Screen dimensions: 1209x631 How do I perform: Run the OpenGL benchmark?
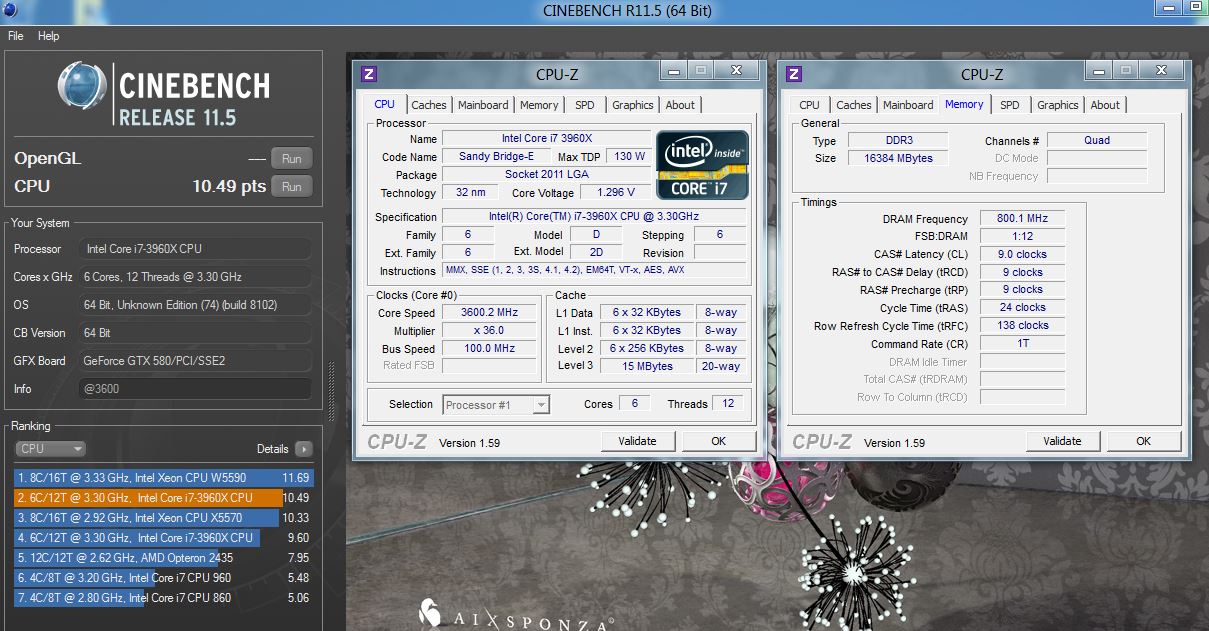click(x=291, y=158)
